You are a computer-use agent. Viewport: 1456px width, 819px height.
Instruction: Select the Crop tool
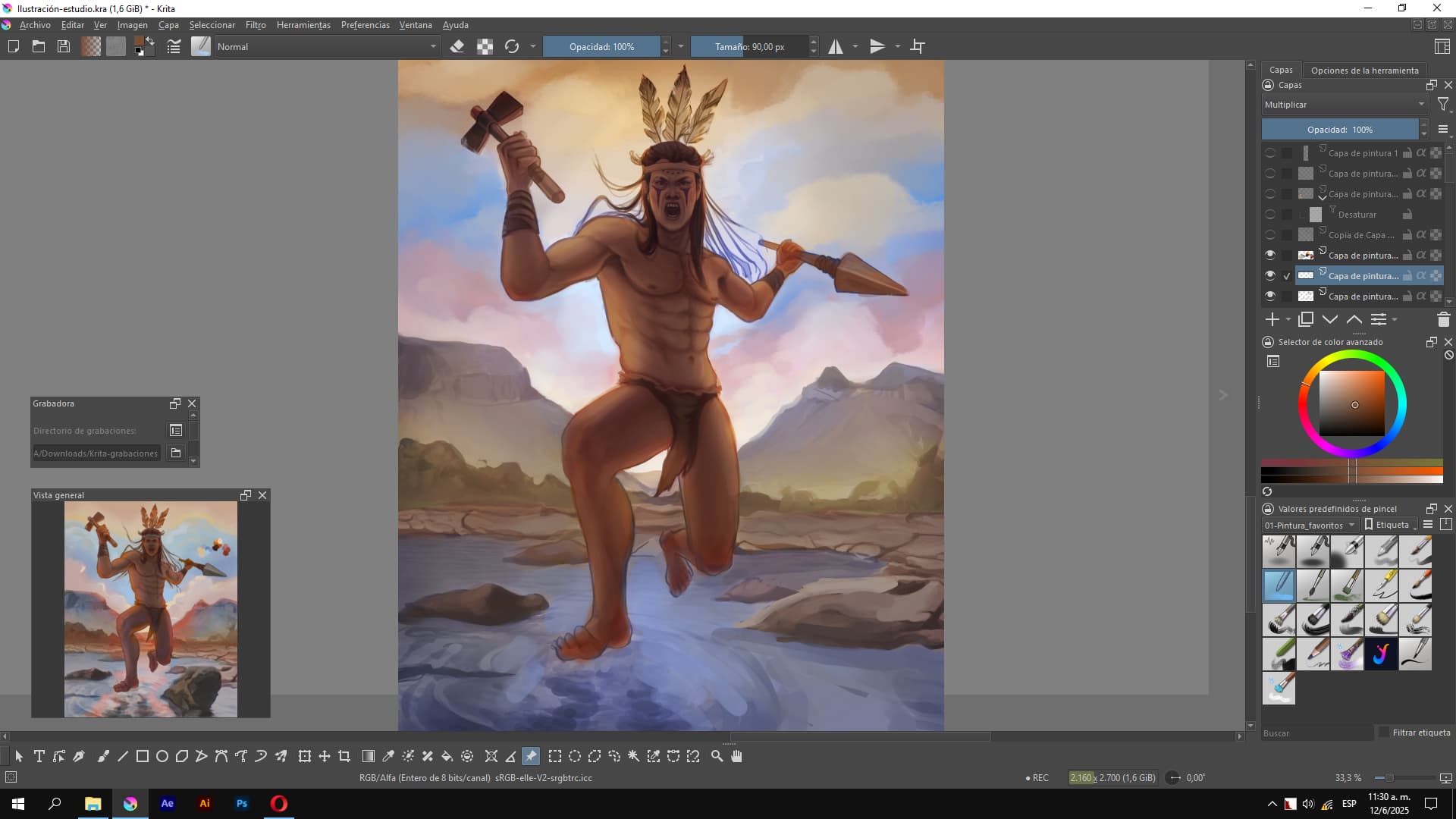(x=344, y=756)
